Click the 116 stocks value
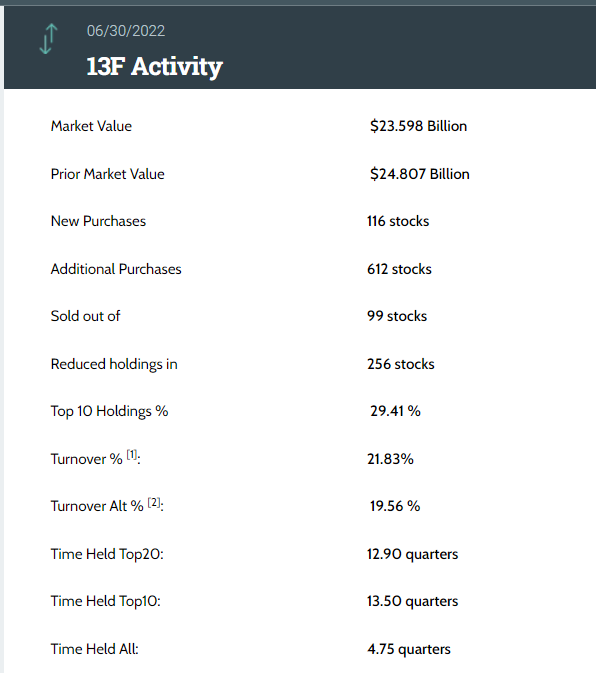Screen dimensions: 596x673 pyautogui.click(x=398, y=221)
